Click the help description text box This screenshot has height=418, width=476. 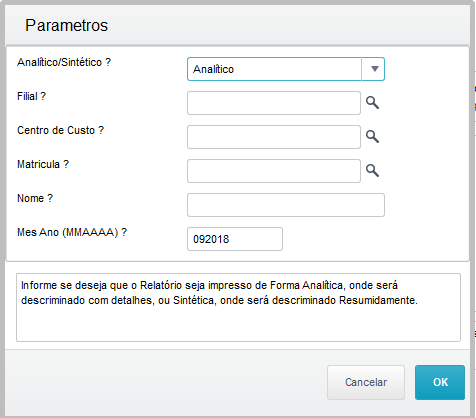click(x=238, y=307)
